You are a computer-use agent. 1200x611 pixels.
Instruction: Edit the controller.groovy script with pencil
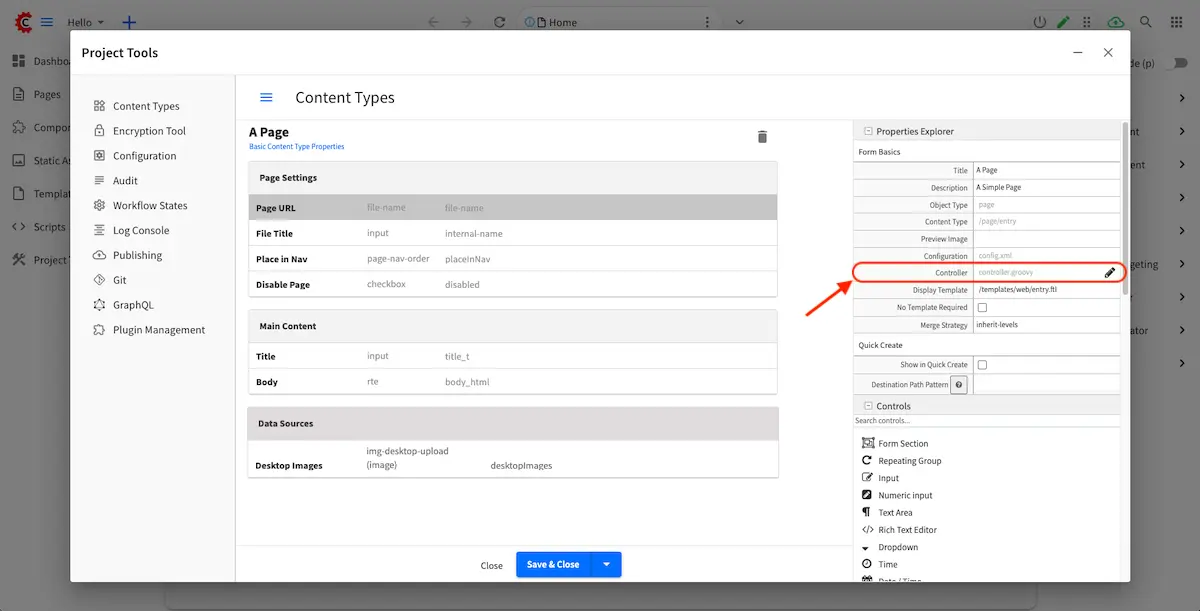click(1109, 273)
